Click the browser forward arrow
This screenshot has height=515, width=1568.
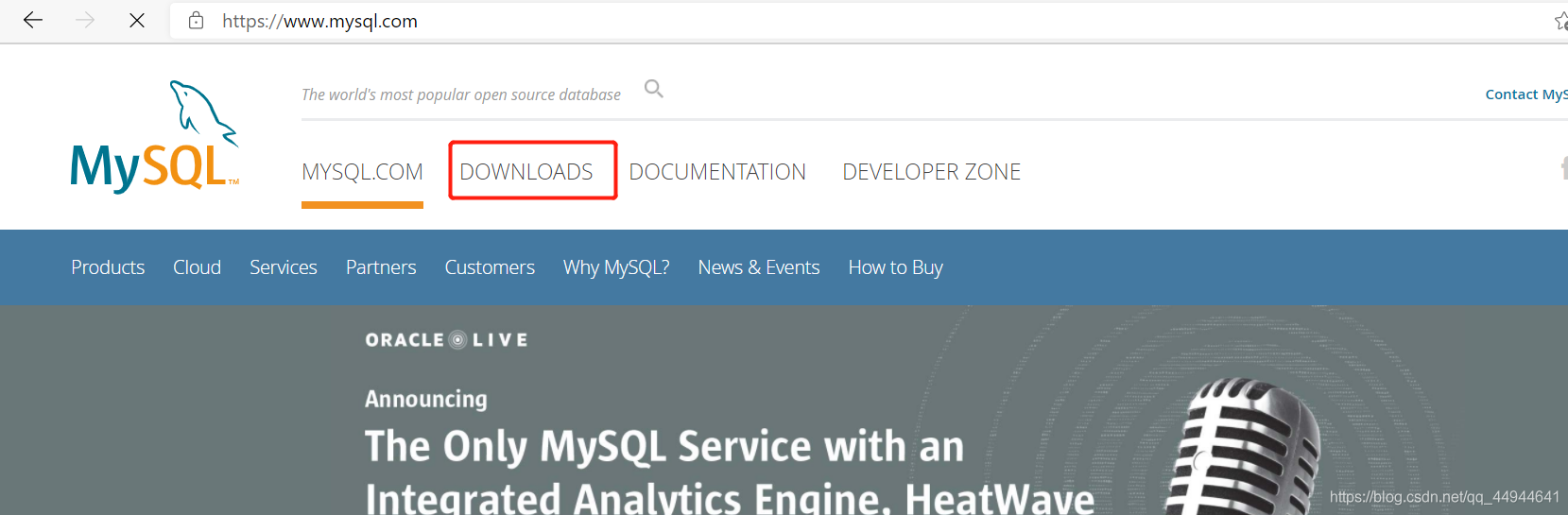[85, 20]
